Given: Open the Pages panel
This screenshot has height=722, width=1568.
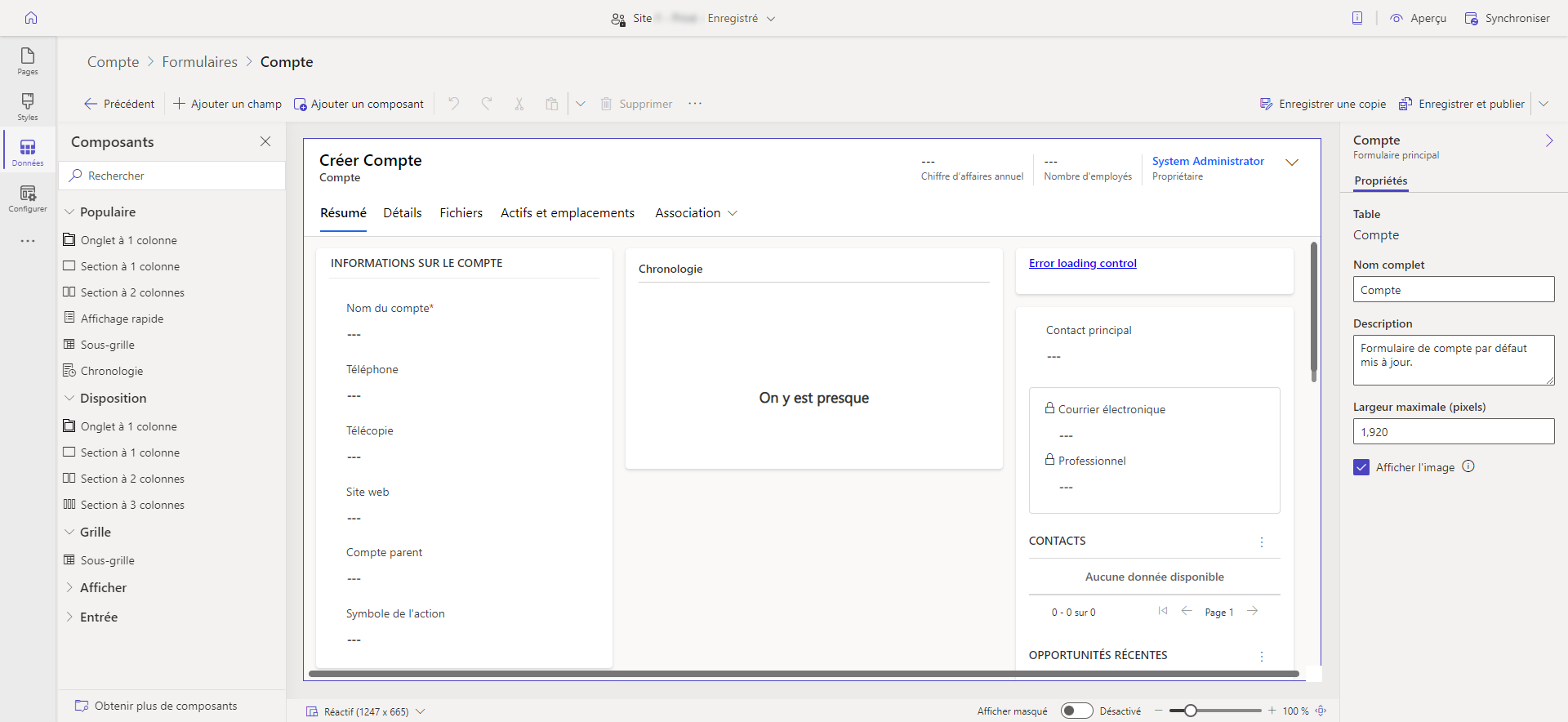Looking at the screenshot, I should coord(28,60).
